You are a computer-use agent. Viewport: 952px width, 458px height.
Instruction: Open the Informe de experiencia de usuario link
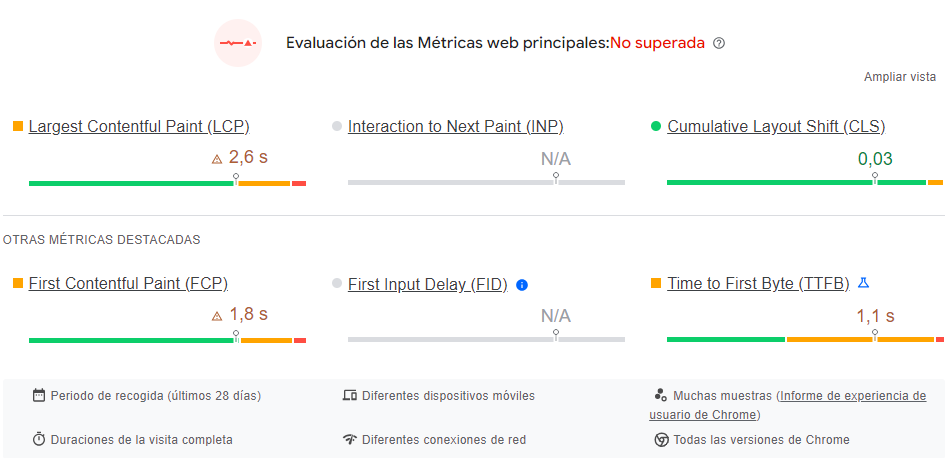[x=788, y=405]
